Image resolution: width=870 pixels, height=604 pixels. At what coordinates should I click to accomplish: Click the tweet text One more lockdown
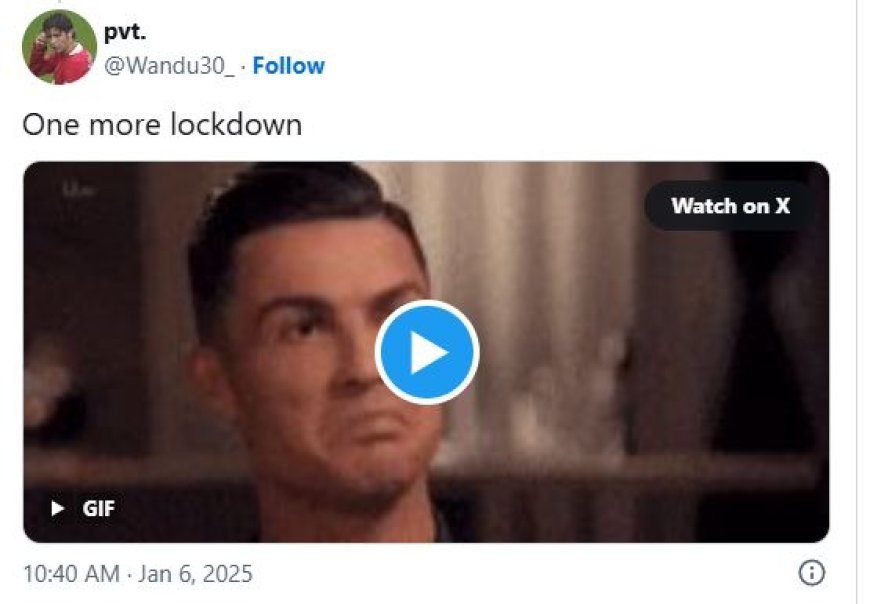point(162,124)
